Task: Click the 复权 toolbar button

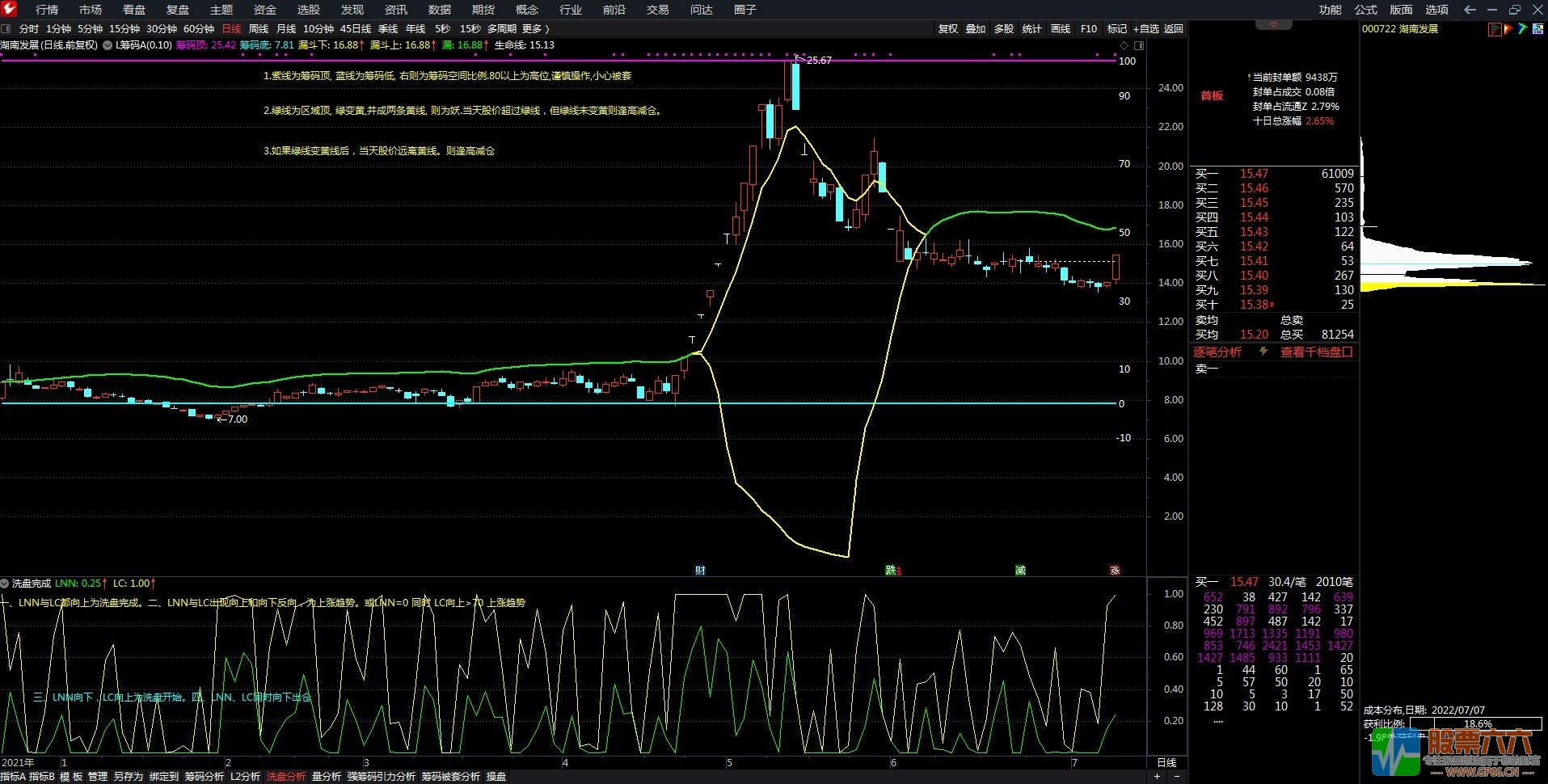Action: coord(948,28)
